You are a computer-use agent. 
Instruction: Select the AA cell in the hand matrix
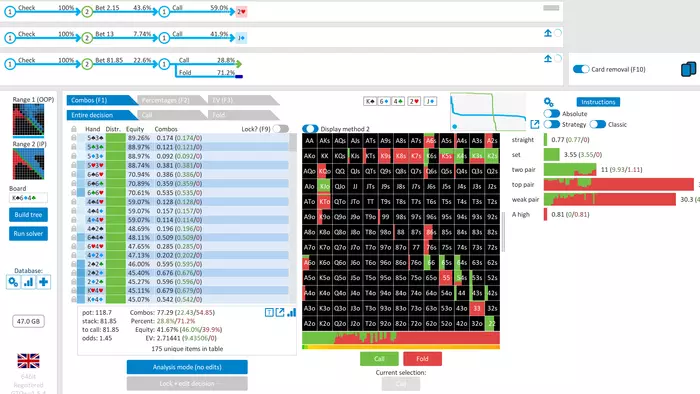click(309, 141)
